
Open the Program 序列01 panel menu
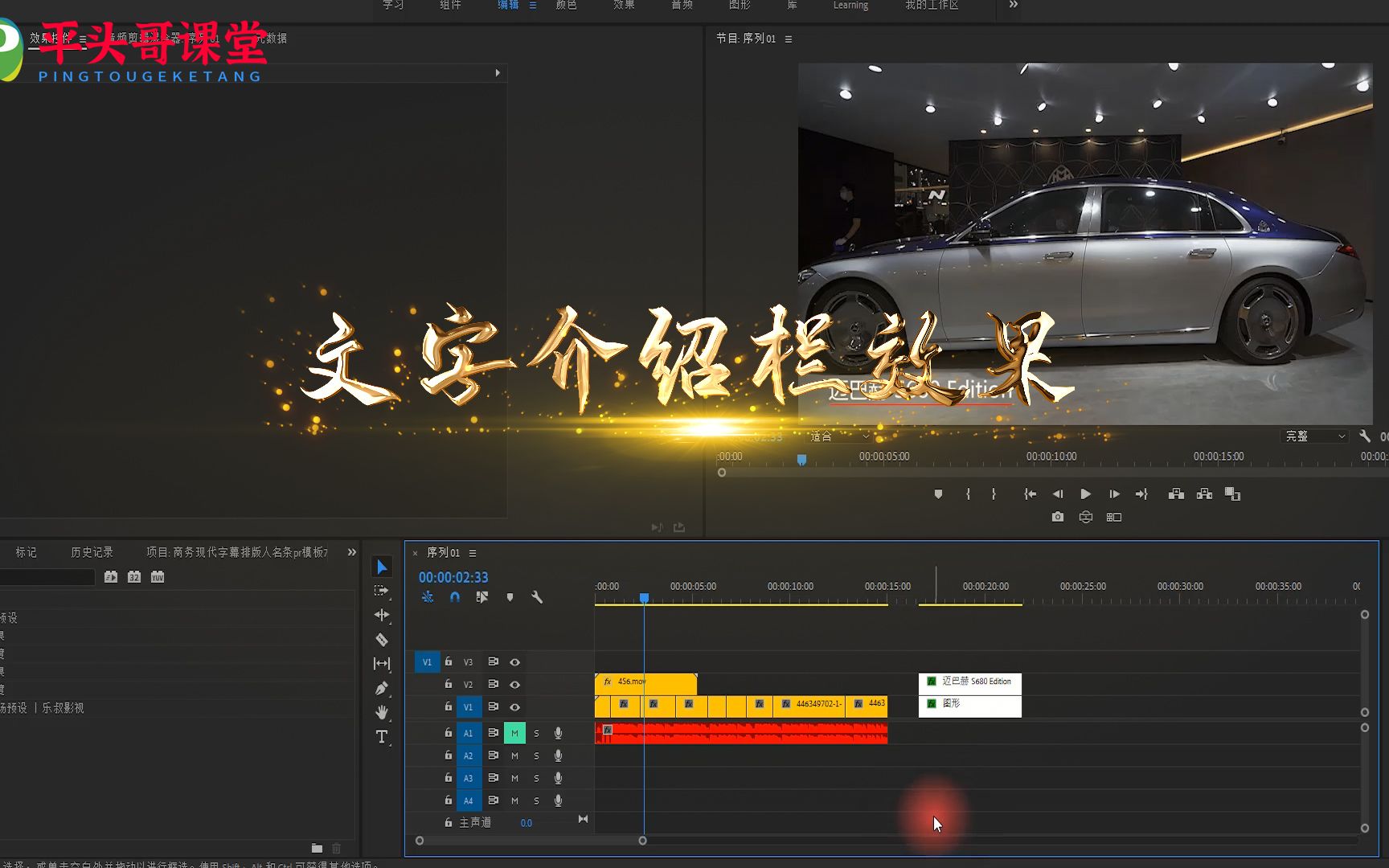(789, 39)
